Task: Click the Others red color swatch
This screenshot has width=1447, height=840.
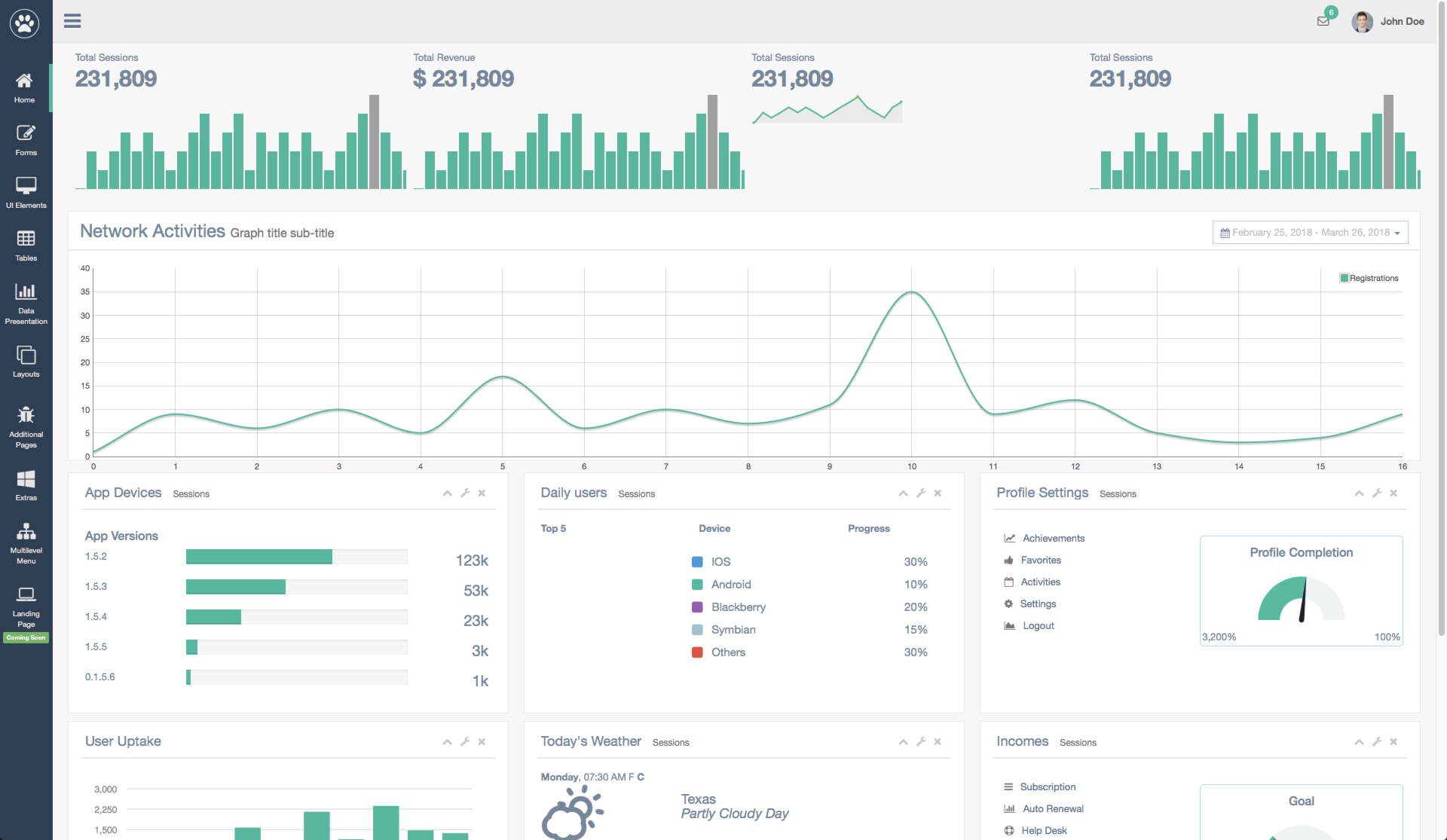Action: [697, 652]
